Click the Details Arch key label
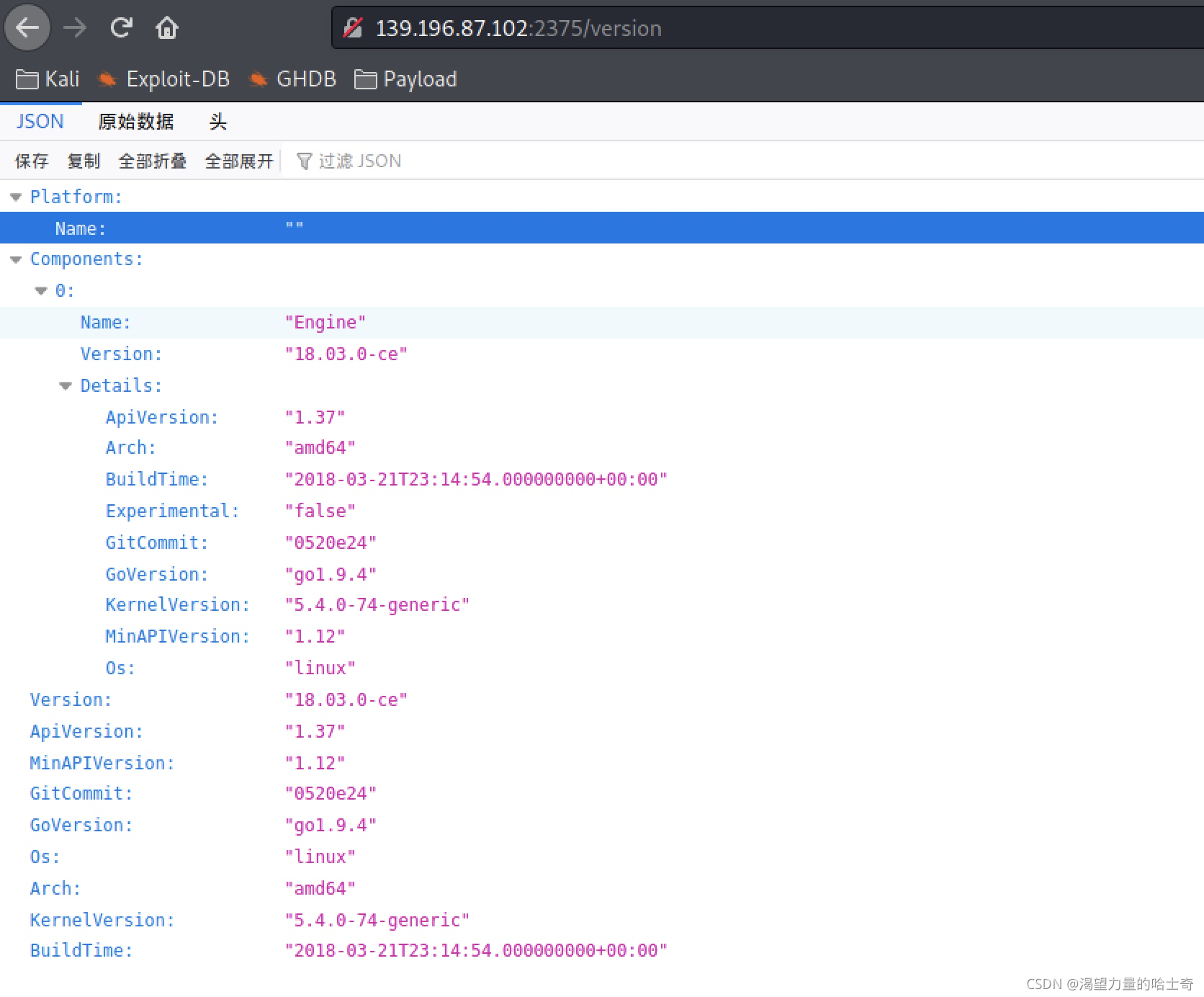This screenshot has height=997, width=1204. [131, 447]
